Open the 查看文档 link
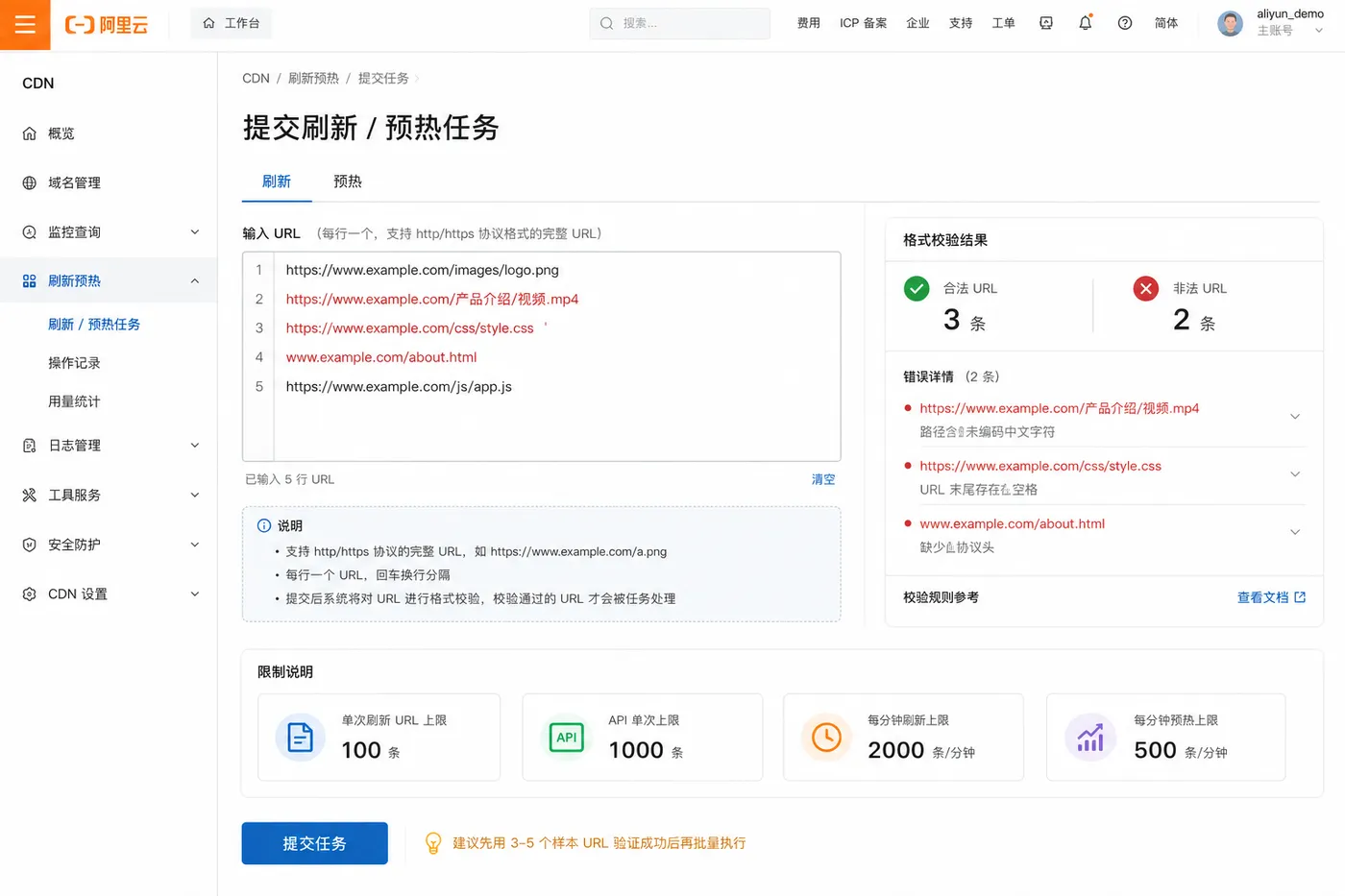1345x896 pixels. 1271,597
